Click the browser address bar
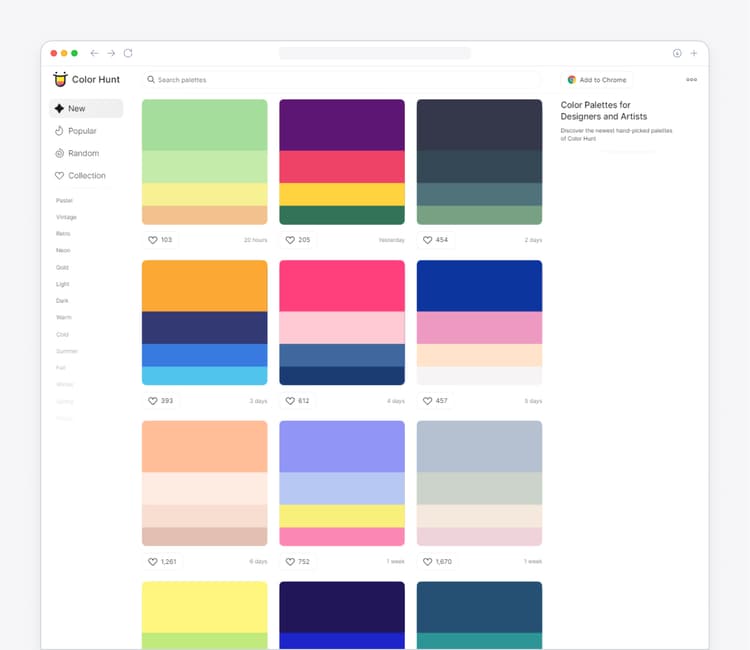 click(375, 53)
